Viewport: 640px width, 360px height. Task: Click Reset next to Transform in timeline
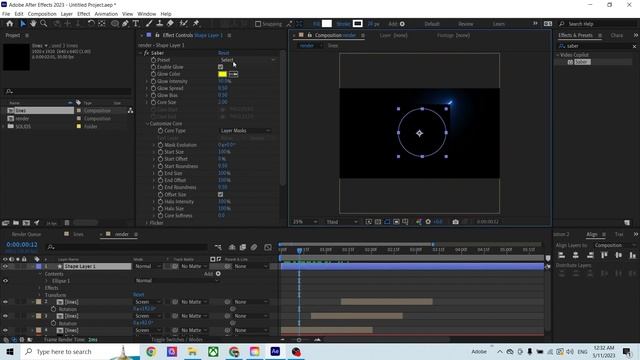(139, 295)
